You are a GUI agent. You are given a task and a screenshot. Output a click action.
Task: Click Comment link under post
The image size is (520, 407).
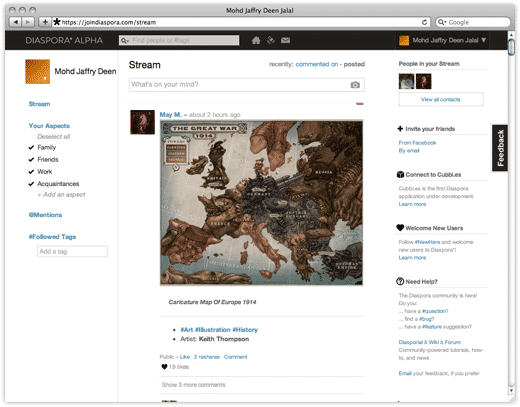(x=236, y=357)
